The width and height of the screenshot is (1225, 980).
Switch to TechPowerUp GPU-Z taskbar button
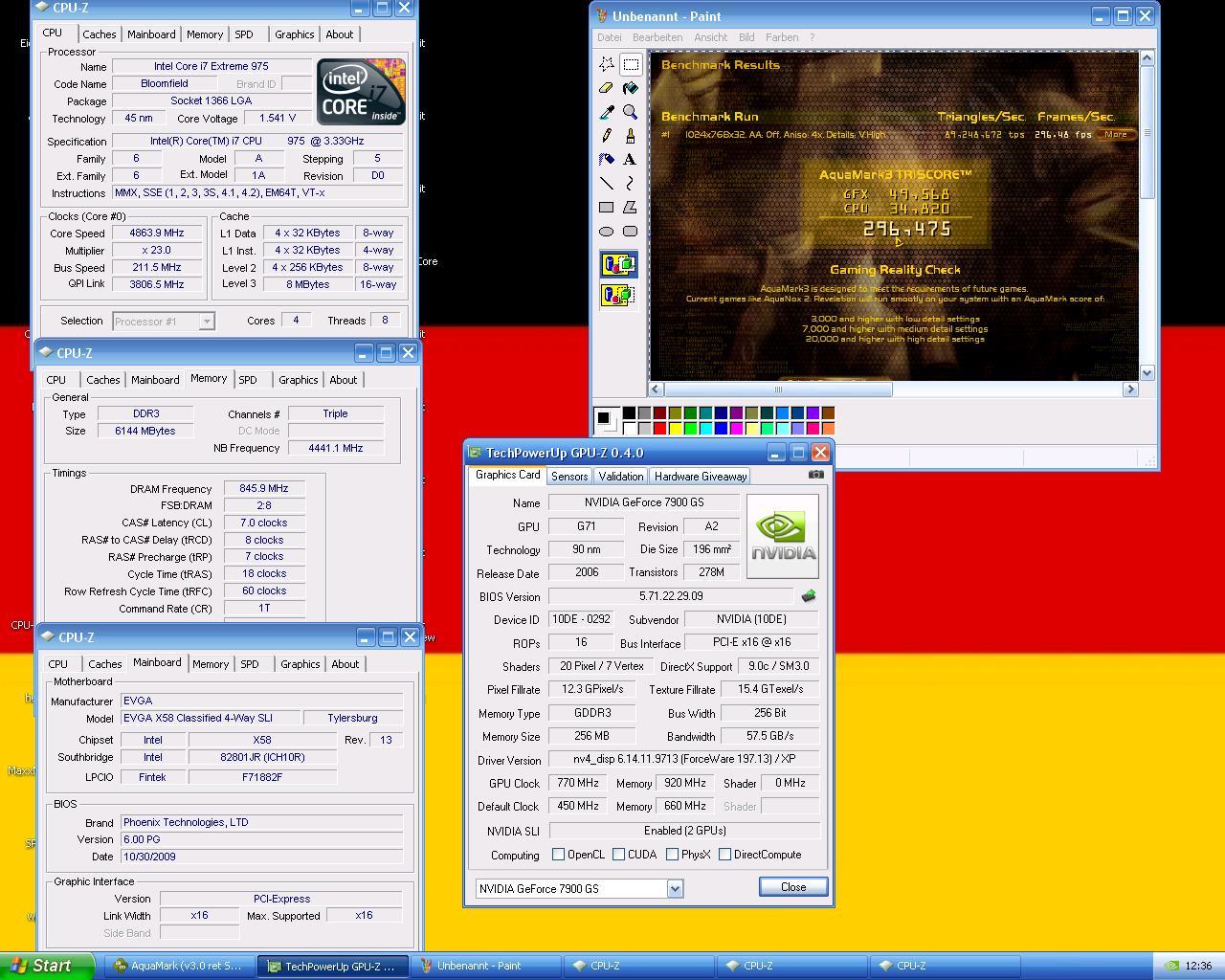point(332,966)
